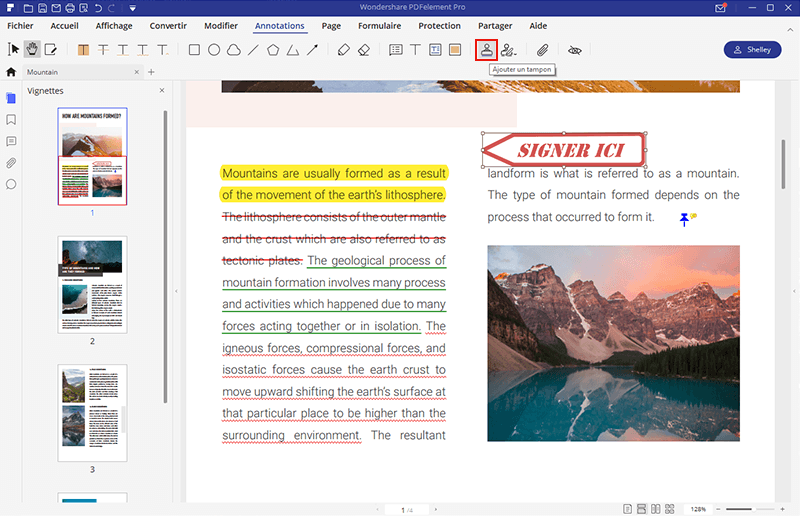Save document from quick access toolbar
The width and height of the screenshot is (800, 516).
(x=42, y=8)
